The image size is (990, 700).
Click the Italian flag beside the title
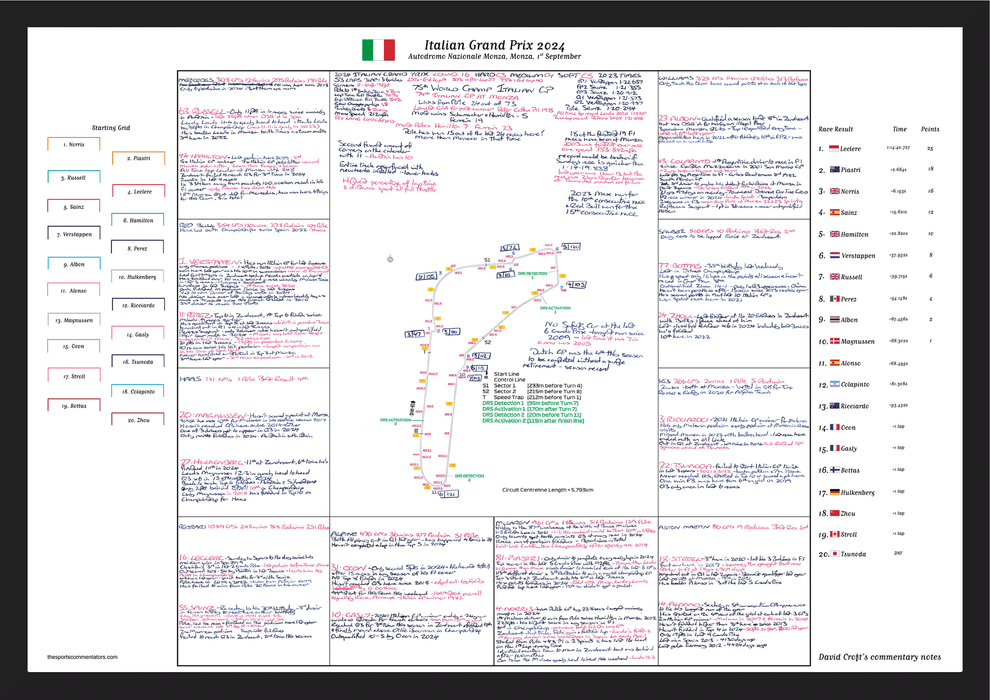click(378, 51)
